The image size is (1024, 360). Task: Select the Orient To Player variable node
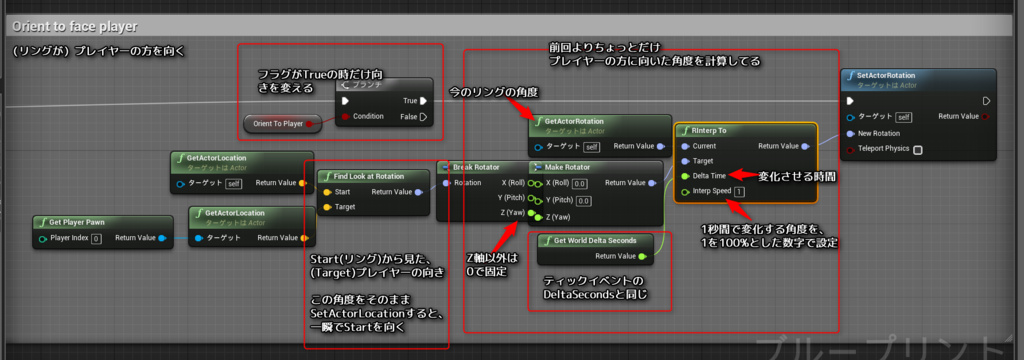282,123
